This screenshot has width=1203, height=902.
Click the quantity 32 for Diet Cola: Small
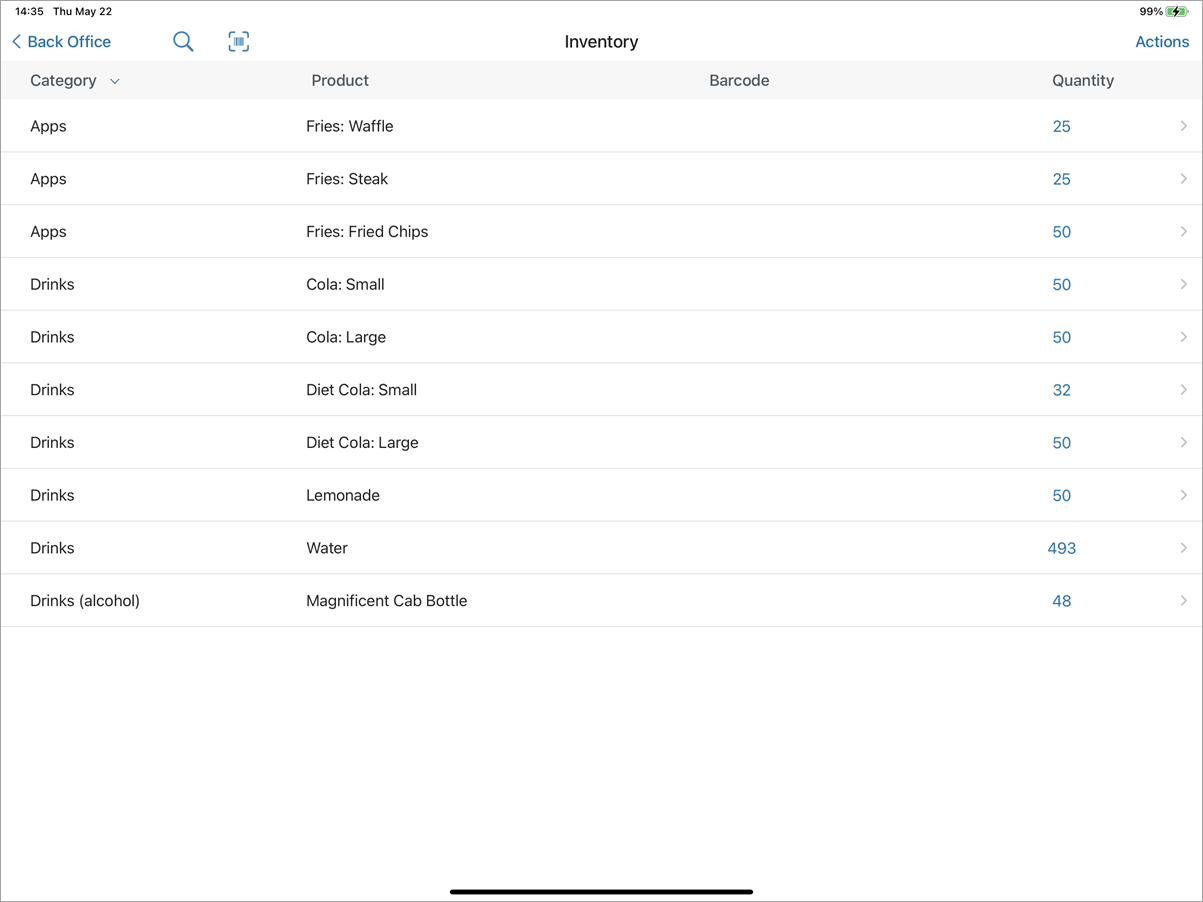[x=1061, y=390]
